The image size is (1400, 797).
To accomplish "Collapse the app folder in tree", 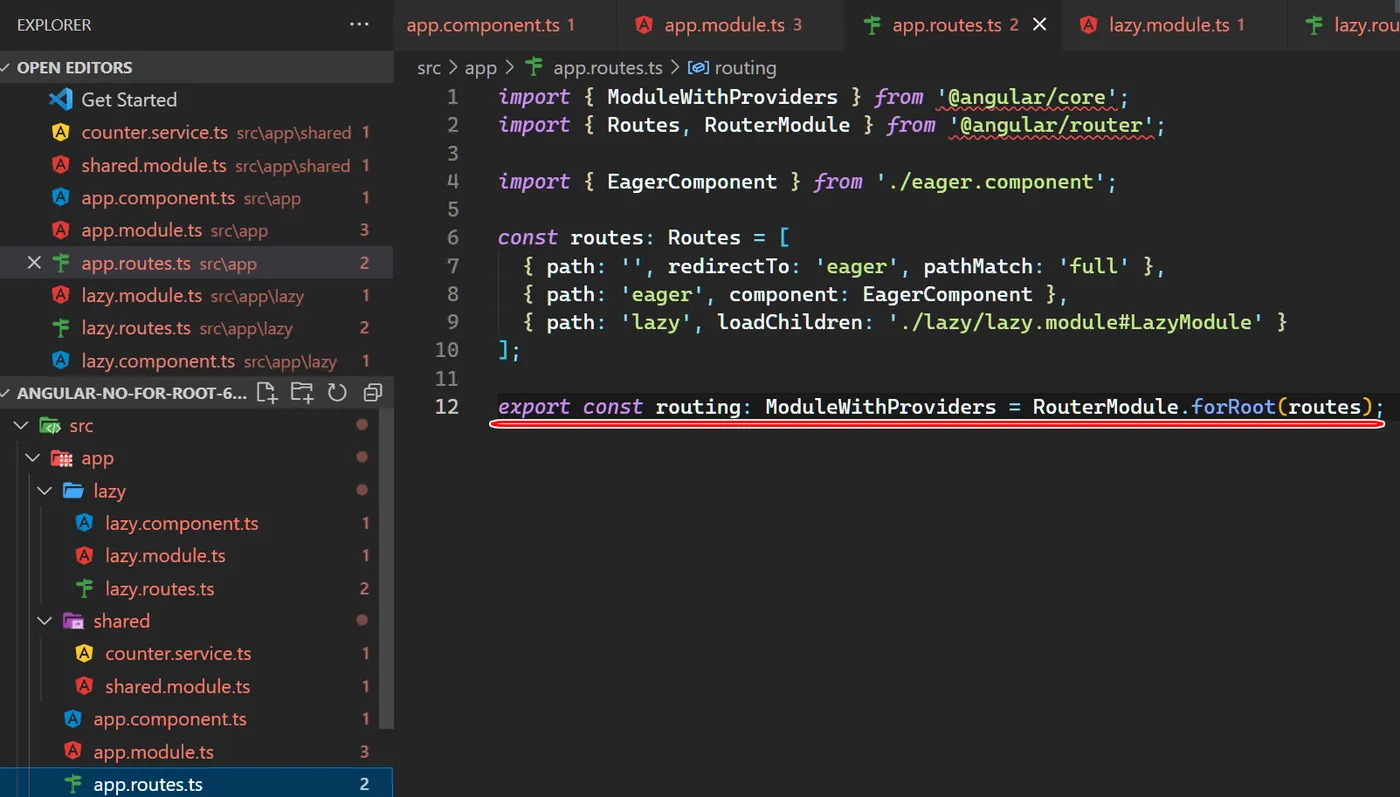I will pos(33,458).
